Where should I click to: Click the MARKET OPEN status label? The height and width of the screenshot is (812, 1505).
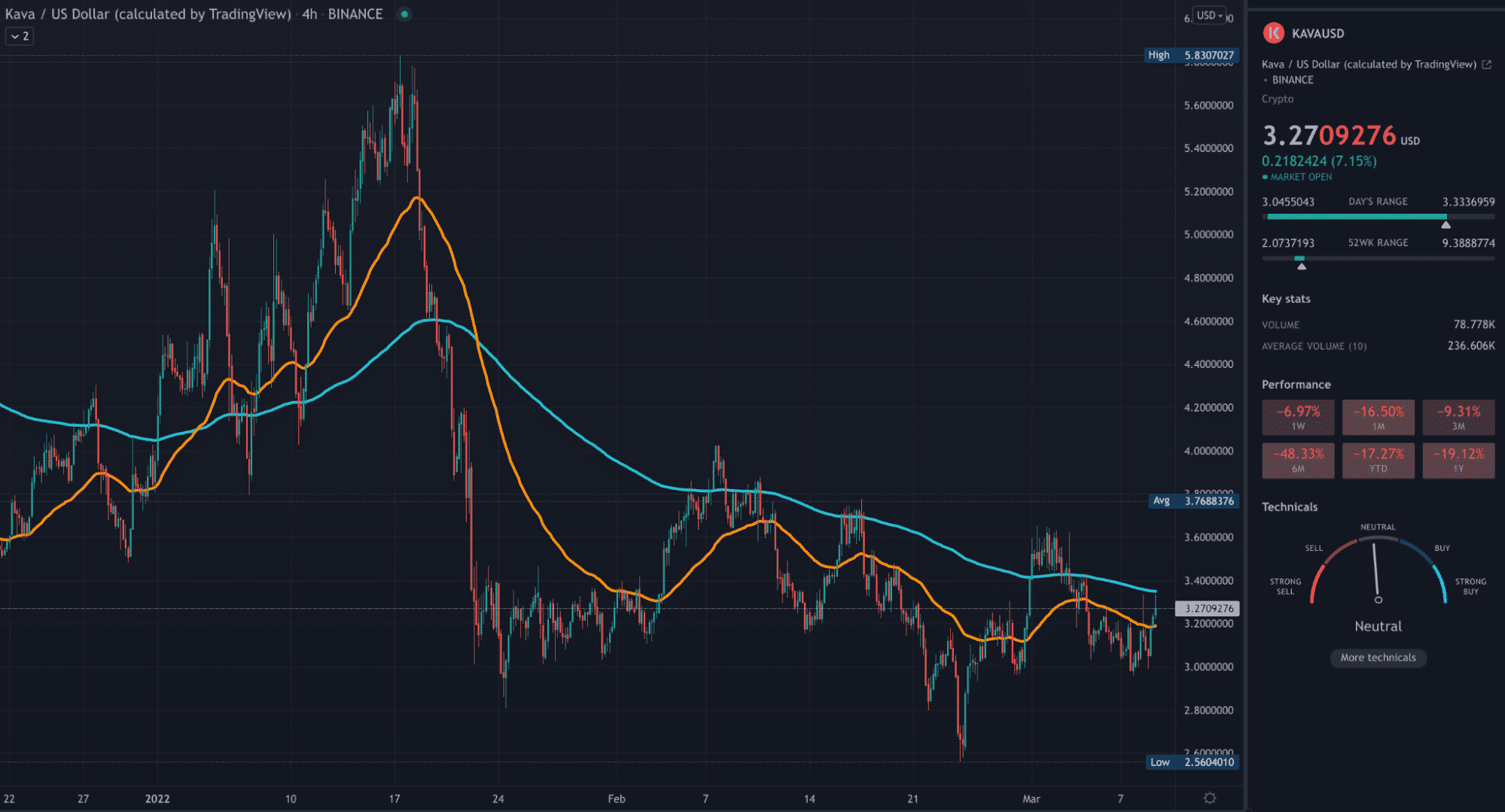(1301, 177)
